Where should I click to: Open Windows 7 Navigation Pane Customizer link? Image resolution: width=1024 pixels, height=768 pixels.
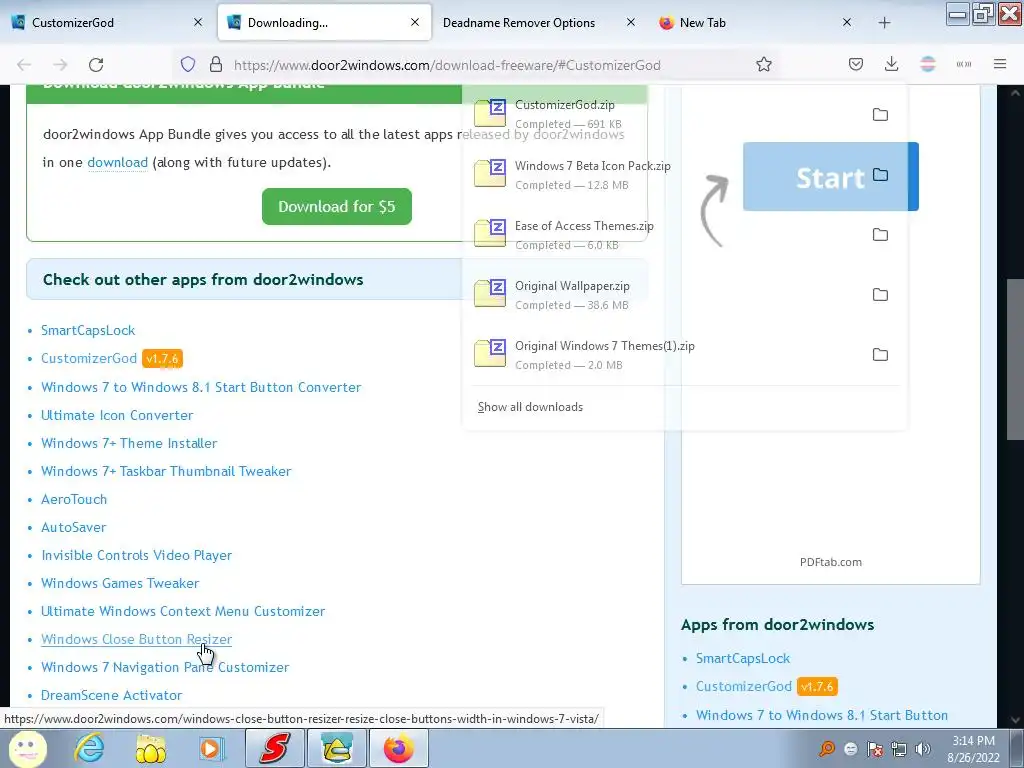[x=165, y=668]
